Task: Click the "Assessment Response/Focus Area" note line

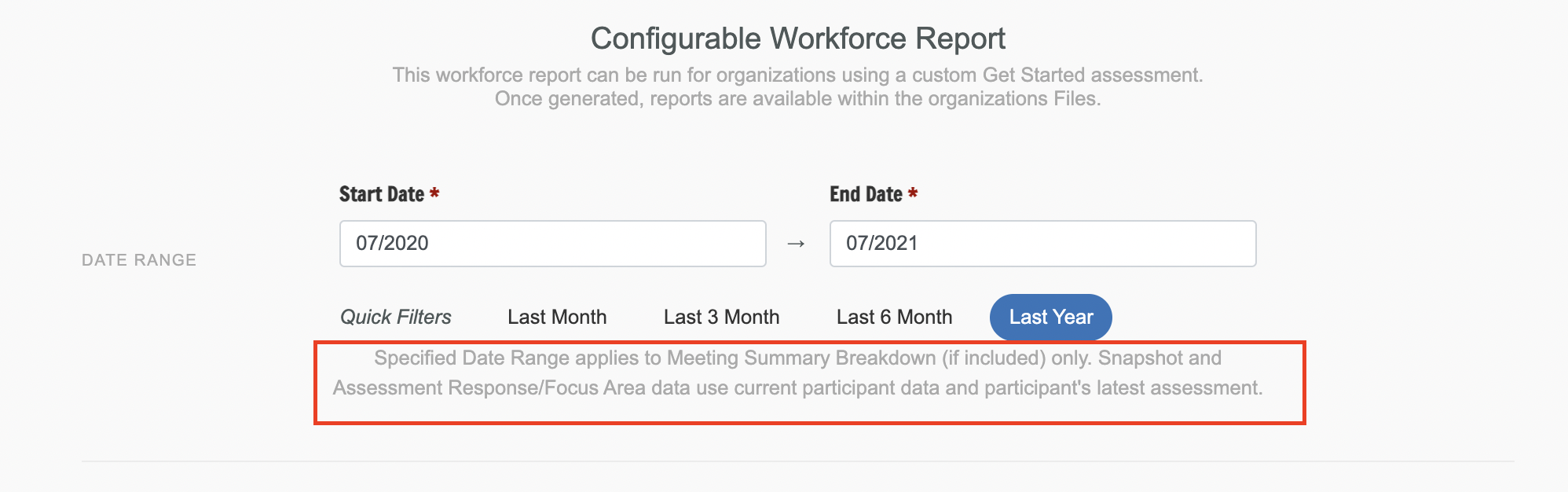Action: point(797,388)
